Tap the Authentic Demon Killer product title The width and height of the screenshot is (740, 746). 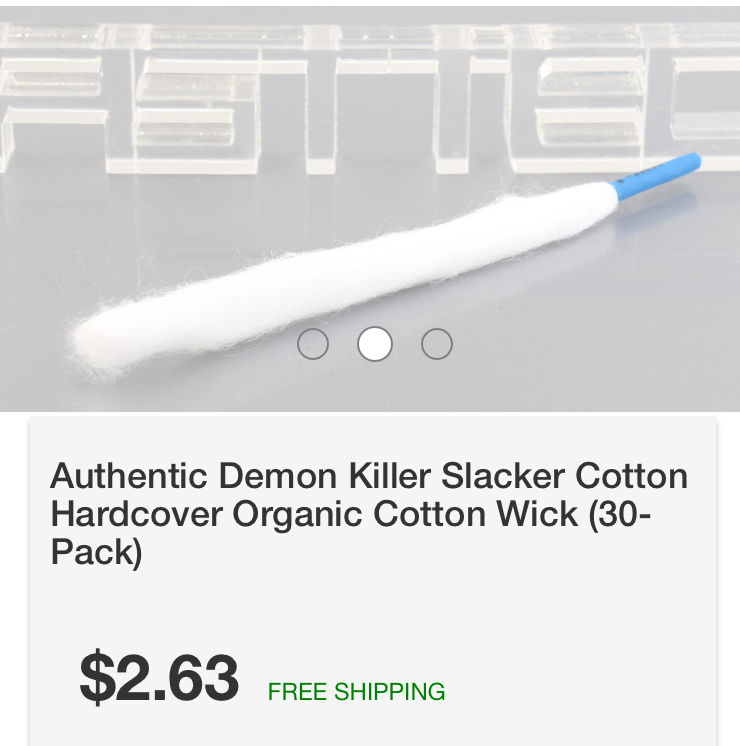click(369, 514)
